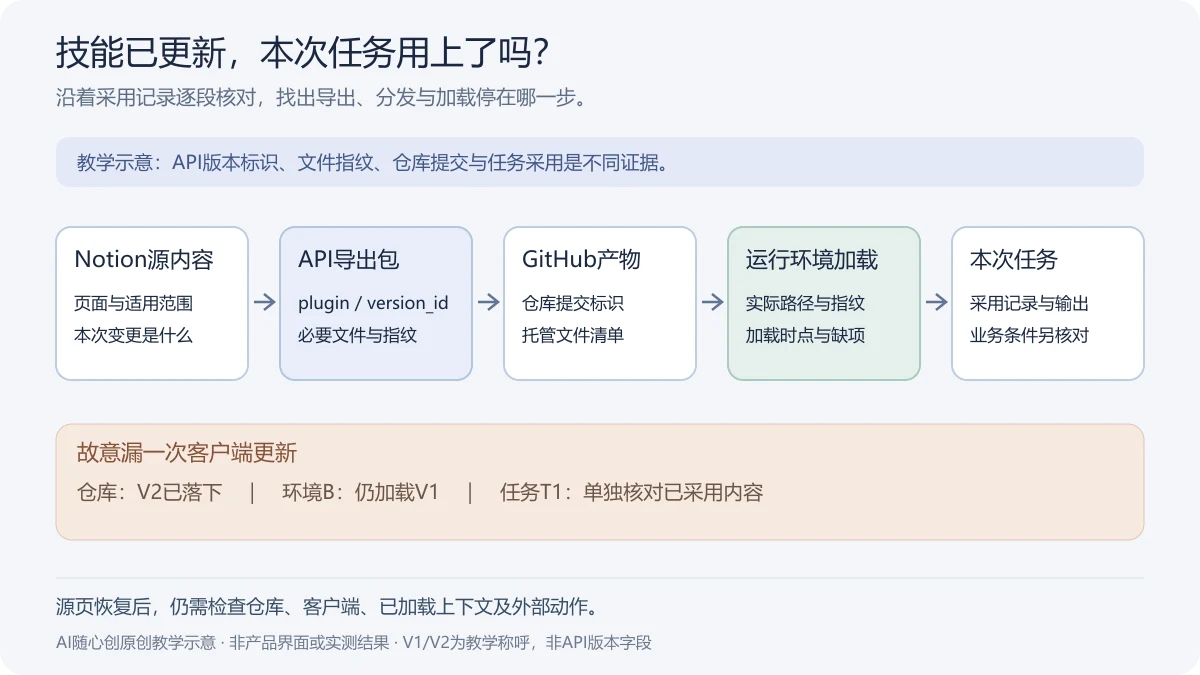Select the 本次任务 card heading
Screen dimensions: 1200x675
[x=1014, y=260]
